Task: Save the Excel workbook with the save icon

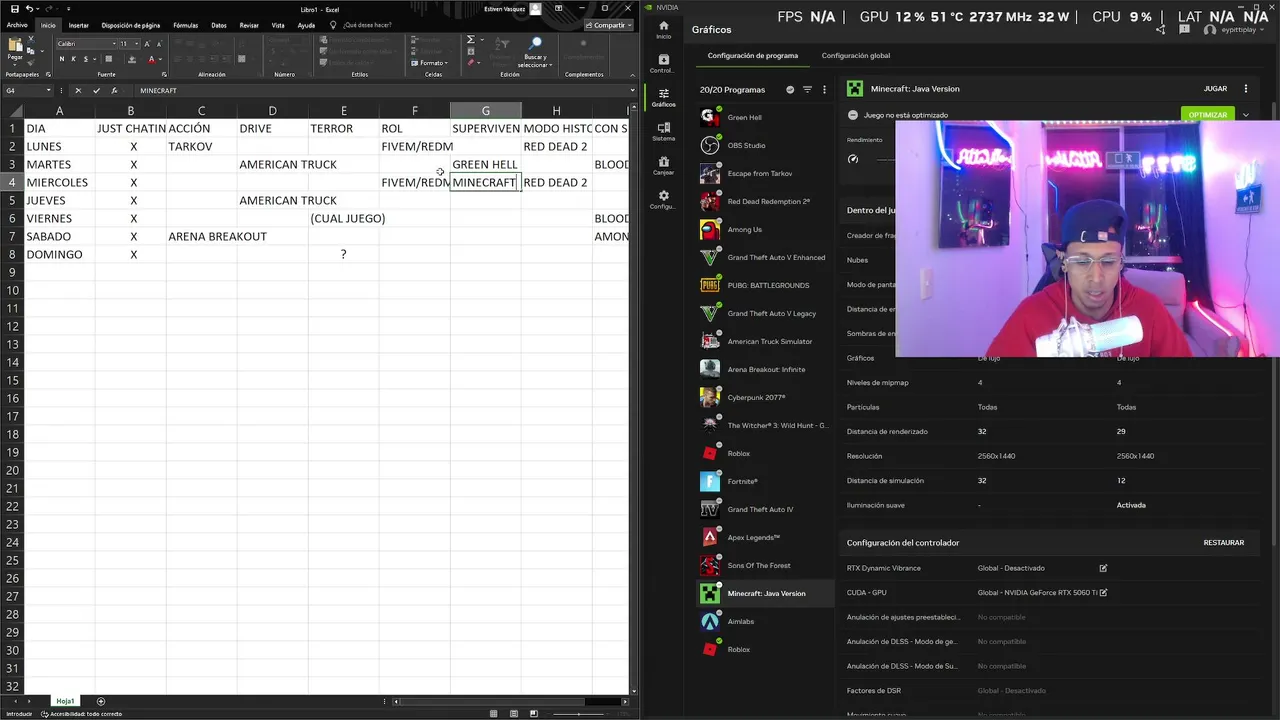Action: pyautogui.click(x=15, y=9)
